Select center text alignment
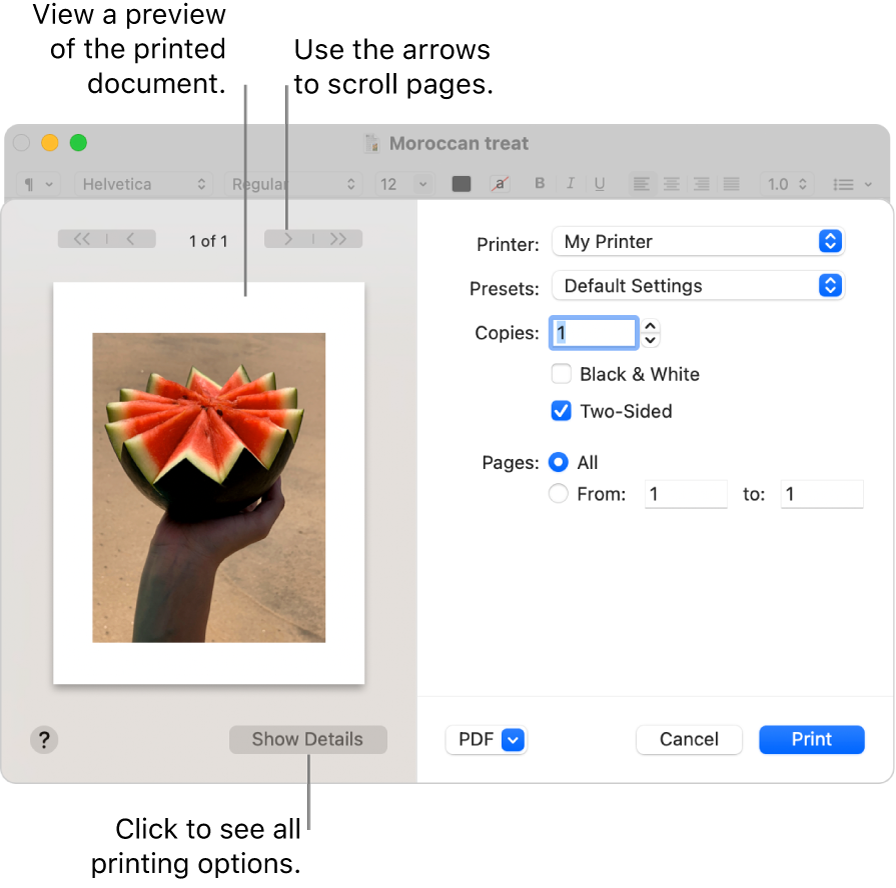The height and width of the screenshot is (888, 896). 671,184
